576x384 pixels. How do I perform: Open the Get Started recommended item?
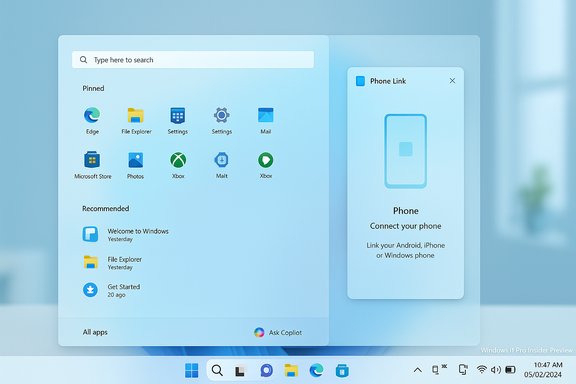click(x=111, y=290)
